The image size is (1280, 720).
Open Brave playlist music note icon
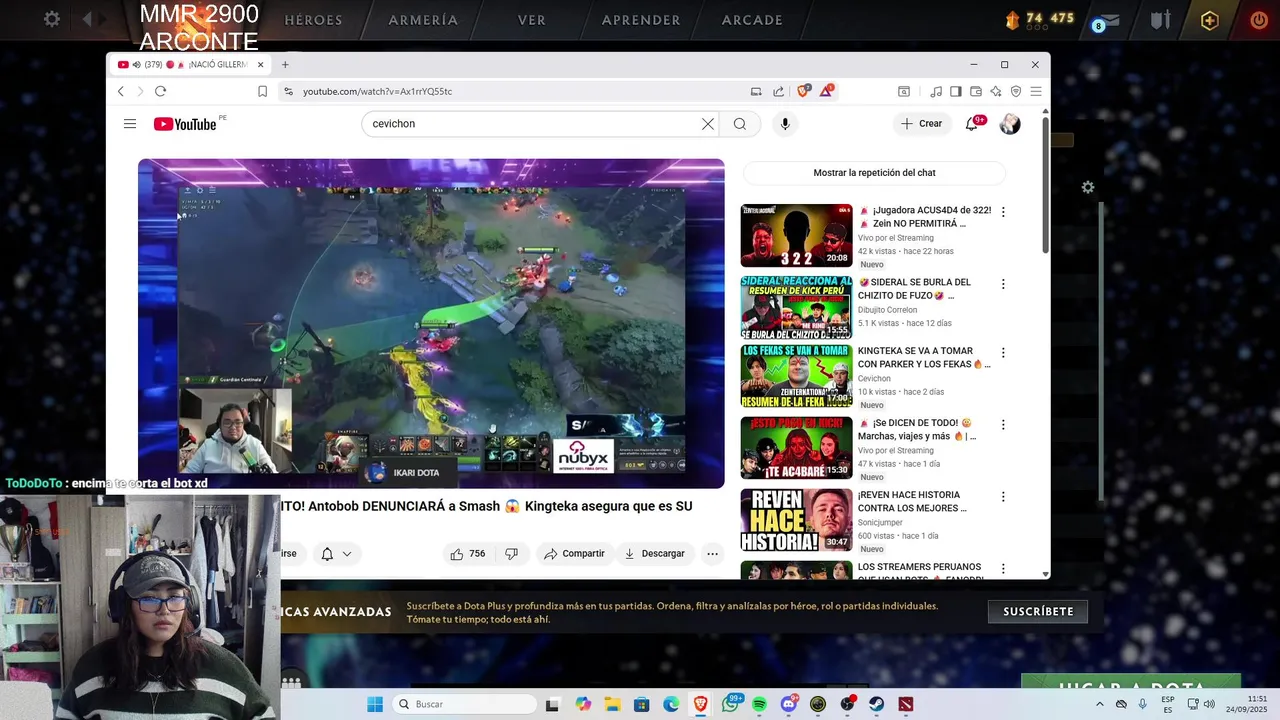pyautogui.click(x=936, y=91)
